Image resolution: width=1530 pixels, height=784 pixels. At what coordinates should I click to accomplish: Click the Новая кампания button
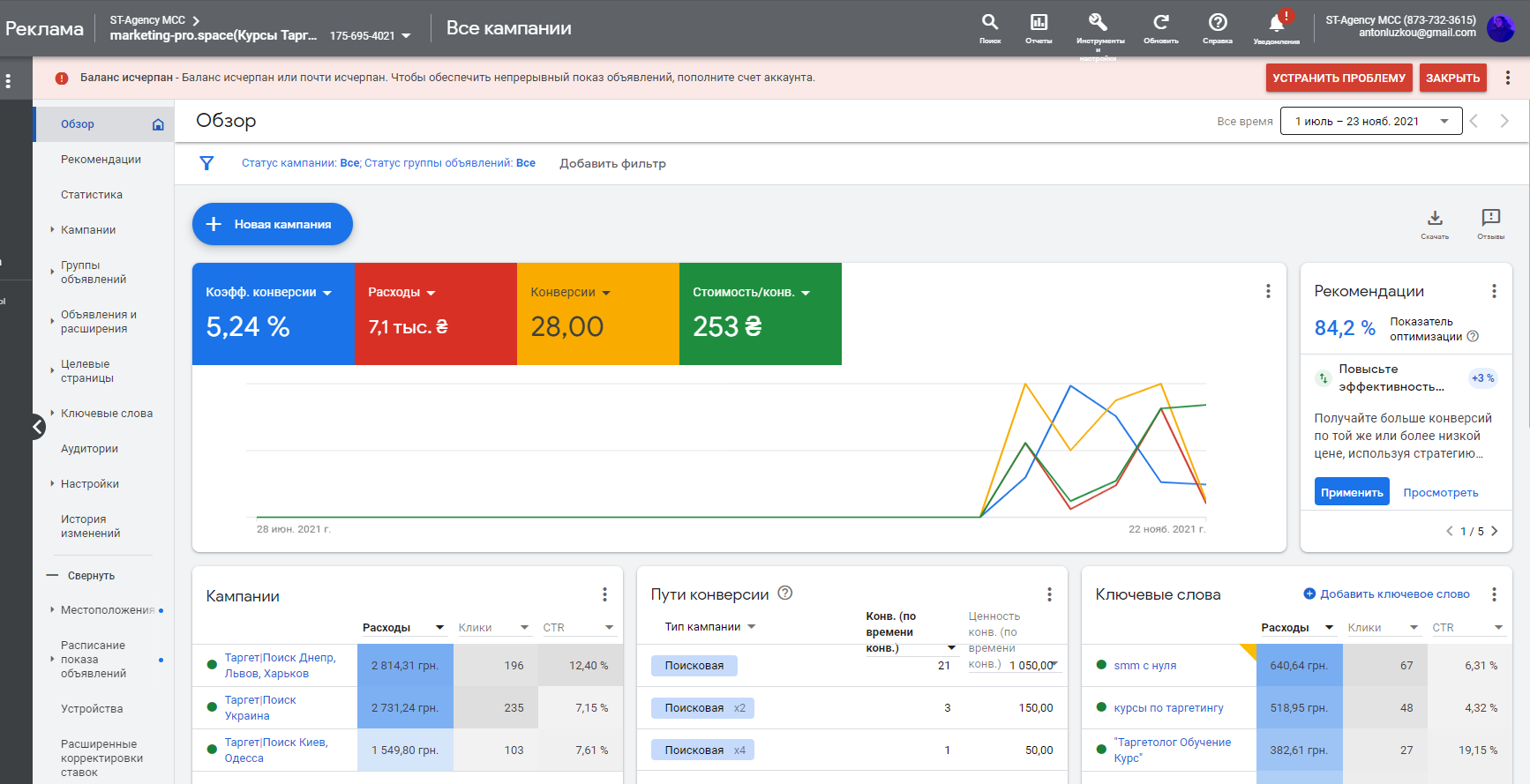(x=272, y=225)
